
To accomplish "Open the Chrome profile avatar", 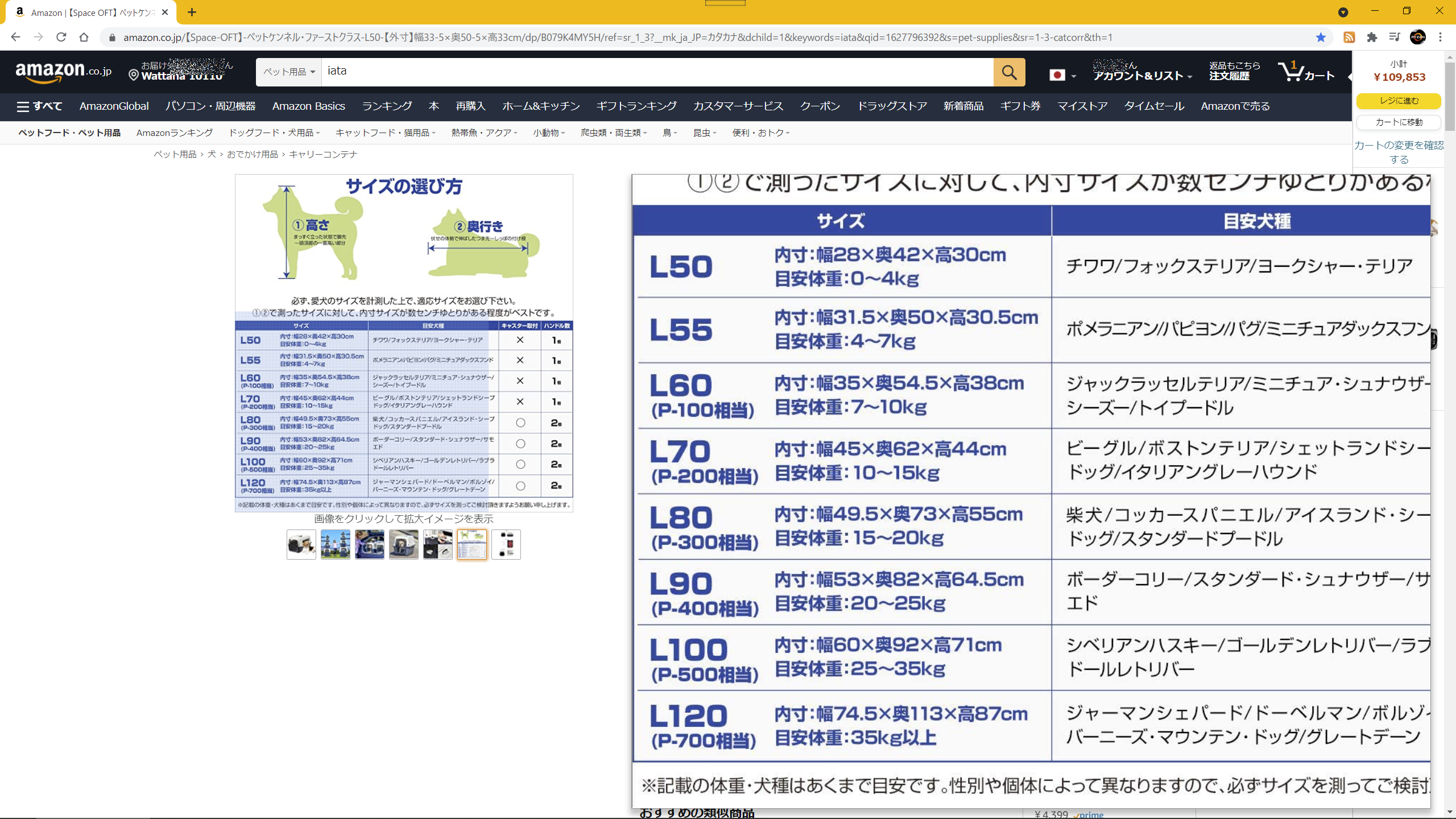I will point(1418,37).
